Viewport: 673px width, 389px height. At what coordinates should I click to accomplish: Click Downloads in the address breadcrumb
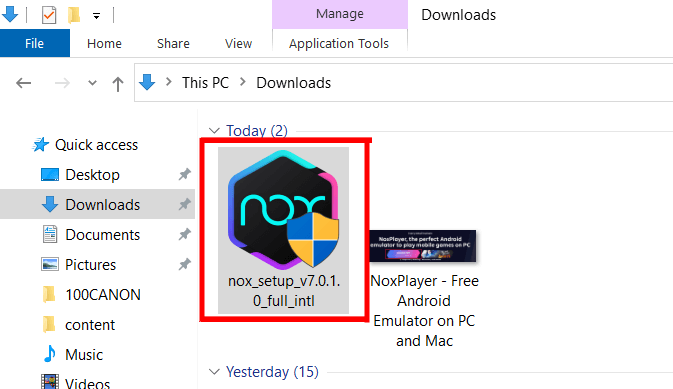[x=294, y=83]
